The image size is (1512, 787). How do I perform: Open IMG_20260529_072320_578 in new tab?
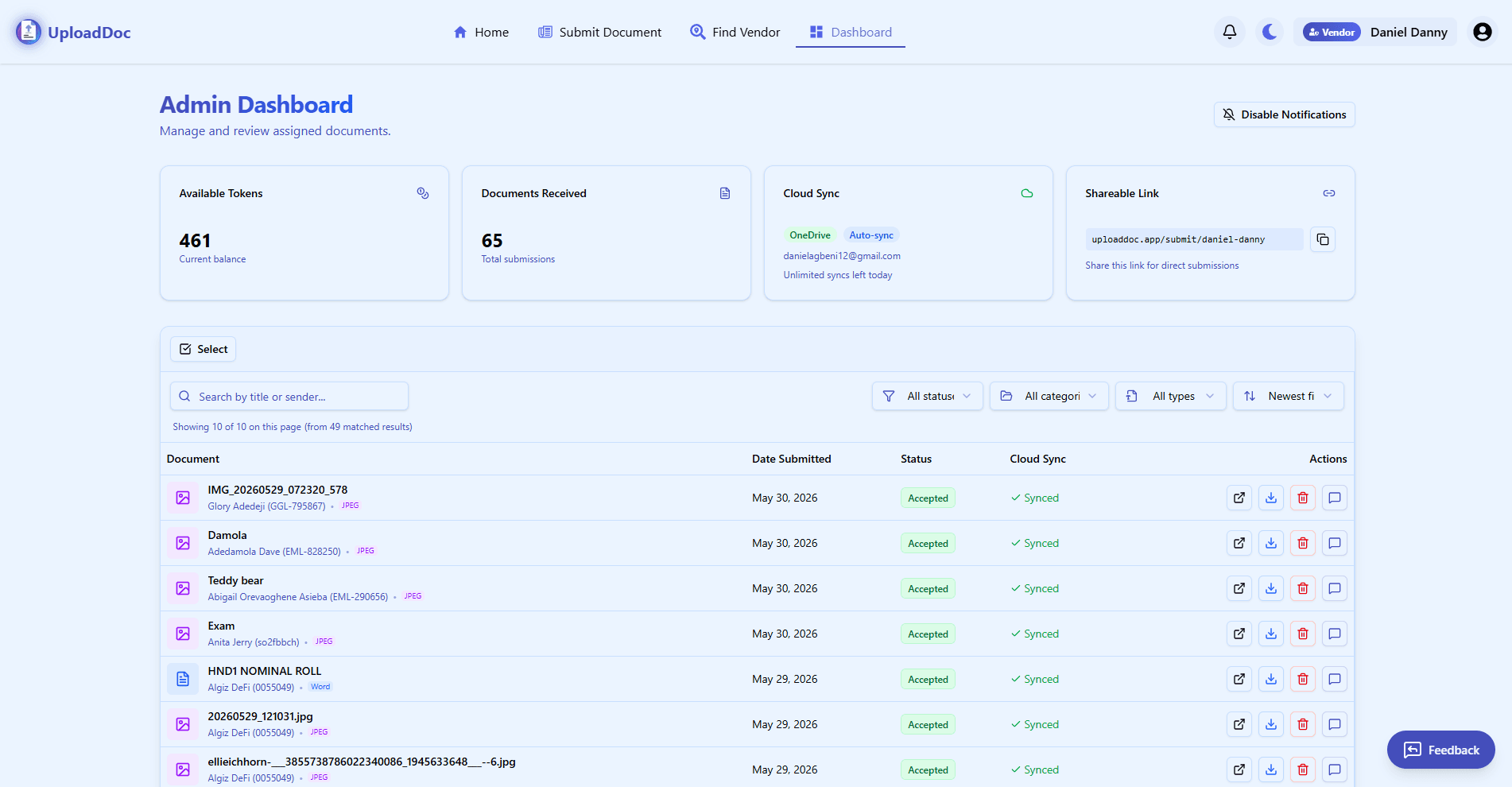tap(1239, 498)
